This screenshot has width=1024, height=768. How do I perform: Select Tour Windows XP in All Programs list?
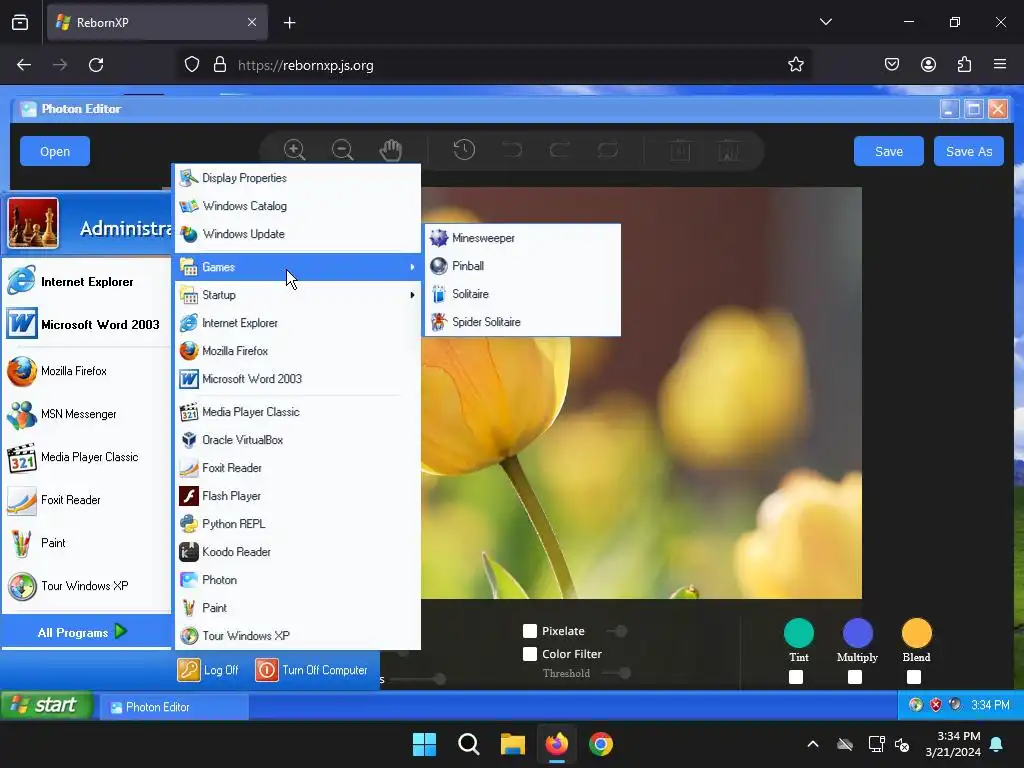[x=297, y=635]
